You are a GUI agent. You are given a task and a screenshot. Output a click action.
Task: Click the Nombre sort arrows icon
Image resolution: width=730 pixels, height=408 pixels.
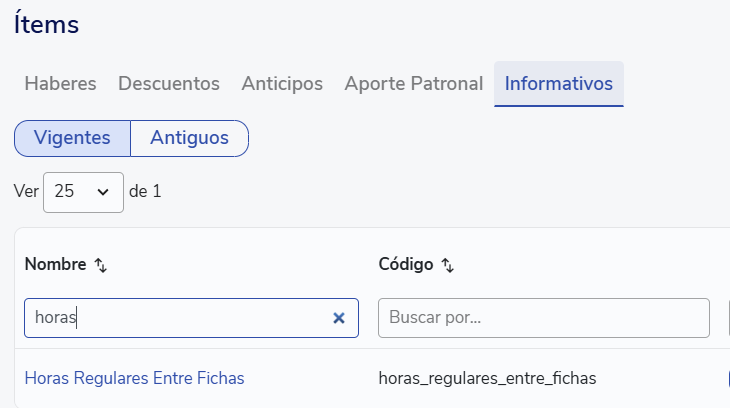100,265
